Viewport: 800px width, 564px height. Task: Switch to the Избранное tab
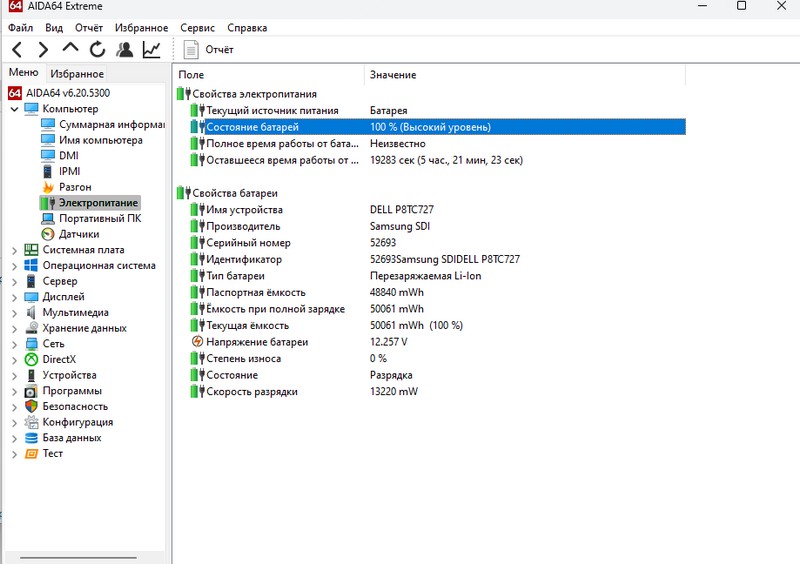(77, 73)
